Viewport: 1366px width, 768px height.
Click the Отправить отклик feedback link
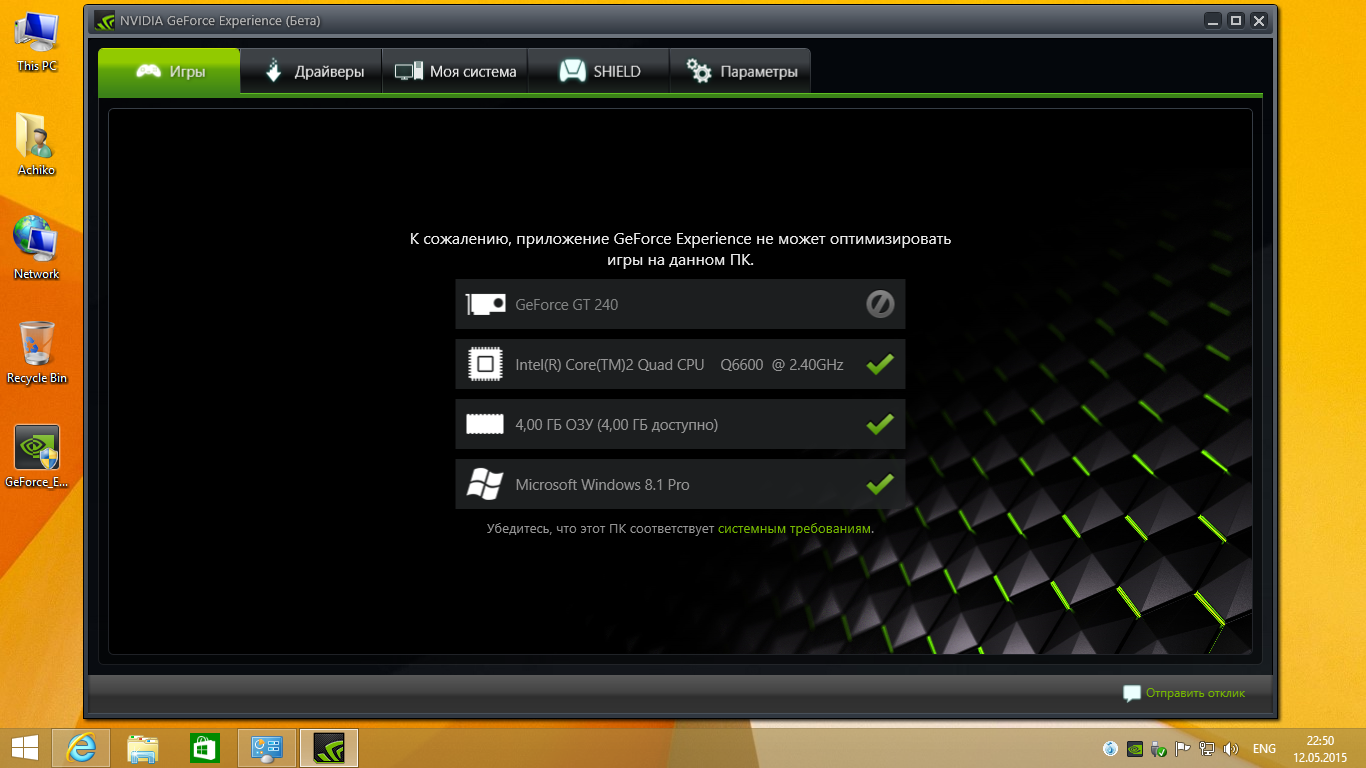click(x=1195, y=692)
